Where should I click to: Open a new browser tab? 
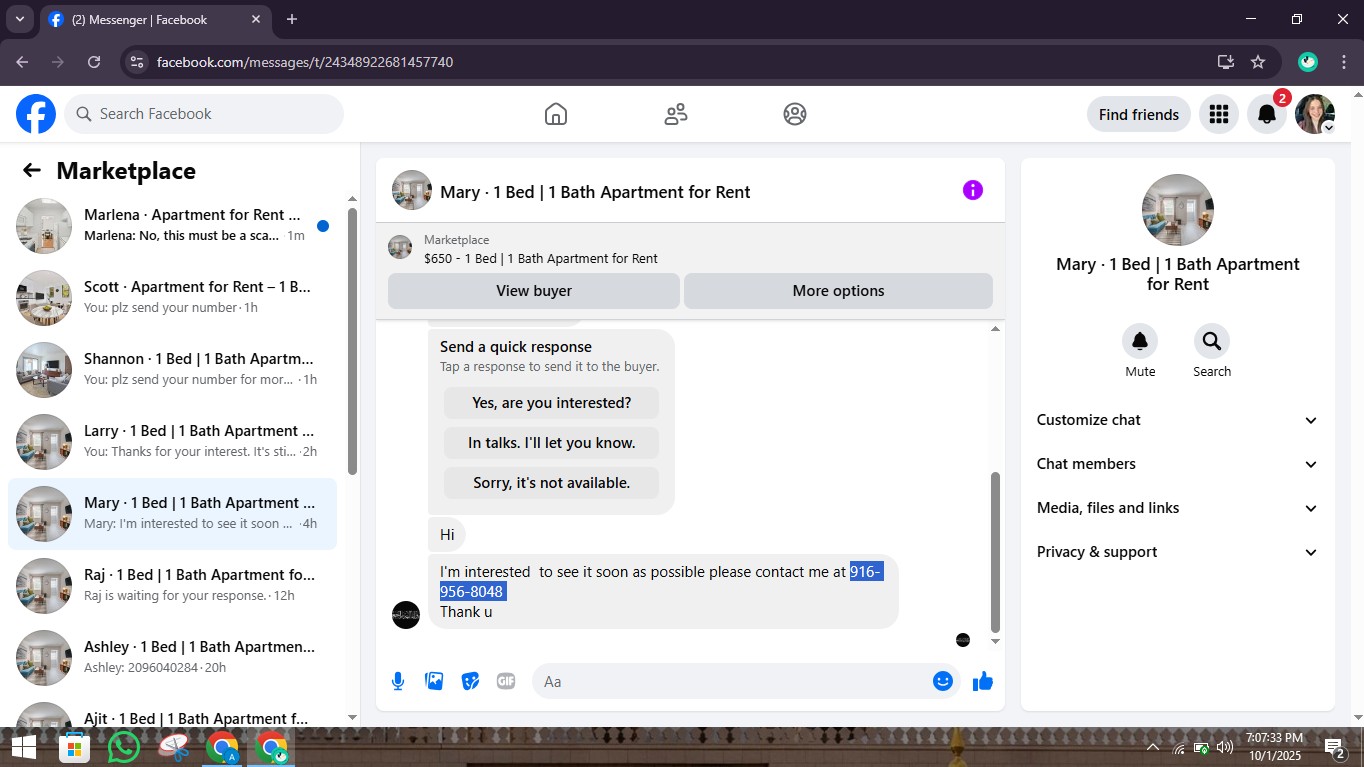(x=292, y=19)
